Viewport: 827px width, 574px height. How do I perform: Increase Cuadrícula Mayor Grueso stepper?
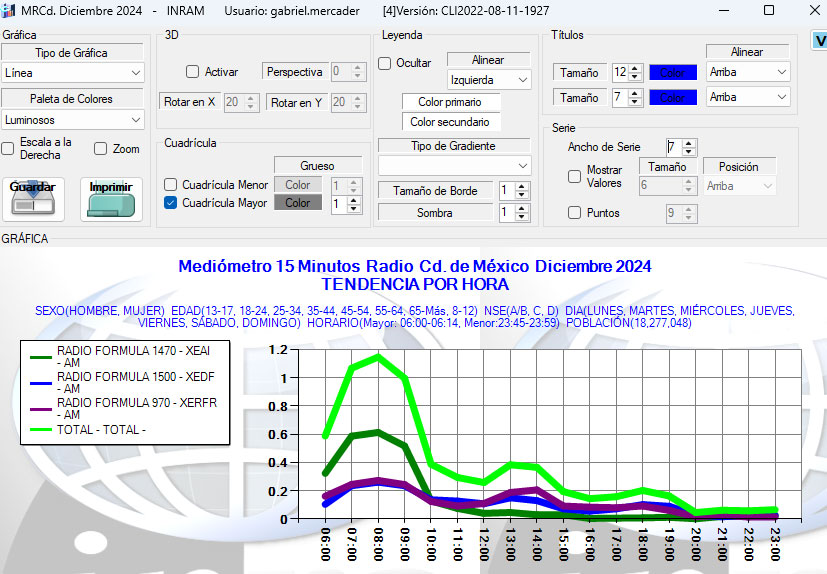(354, 199)
